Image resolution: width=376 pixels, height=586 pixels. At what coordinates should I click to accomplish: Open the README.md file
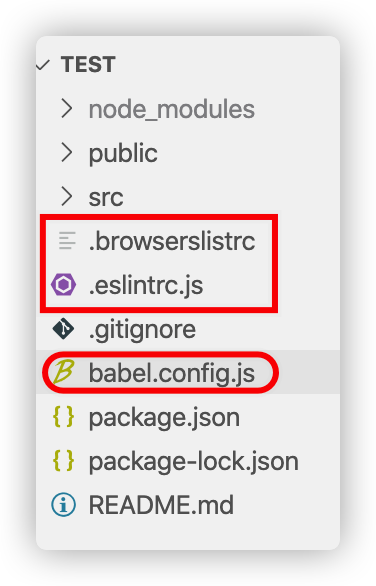(161, 505)
